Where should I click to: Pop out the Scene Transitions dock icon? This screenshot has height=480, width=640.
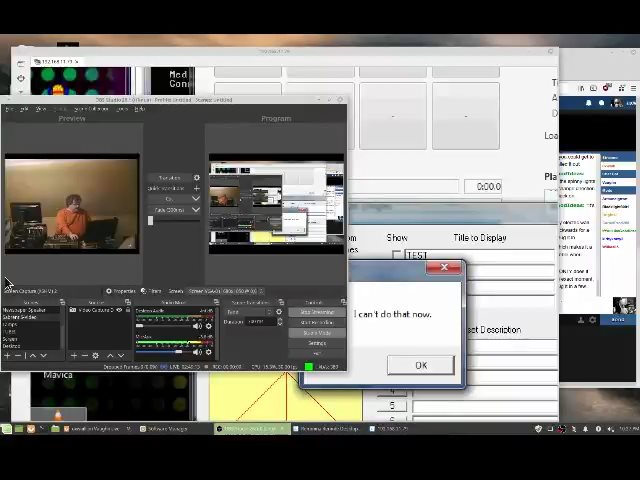click(281, 302)
